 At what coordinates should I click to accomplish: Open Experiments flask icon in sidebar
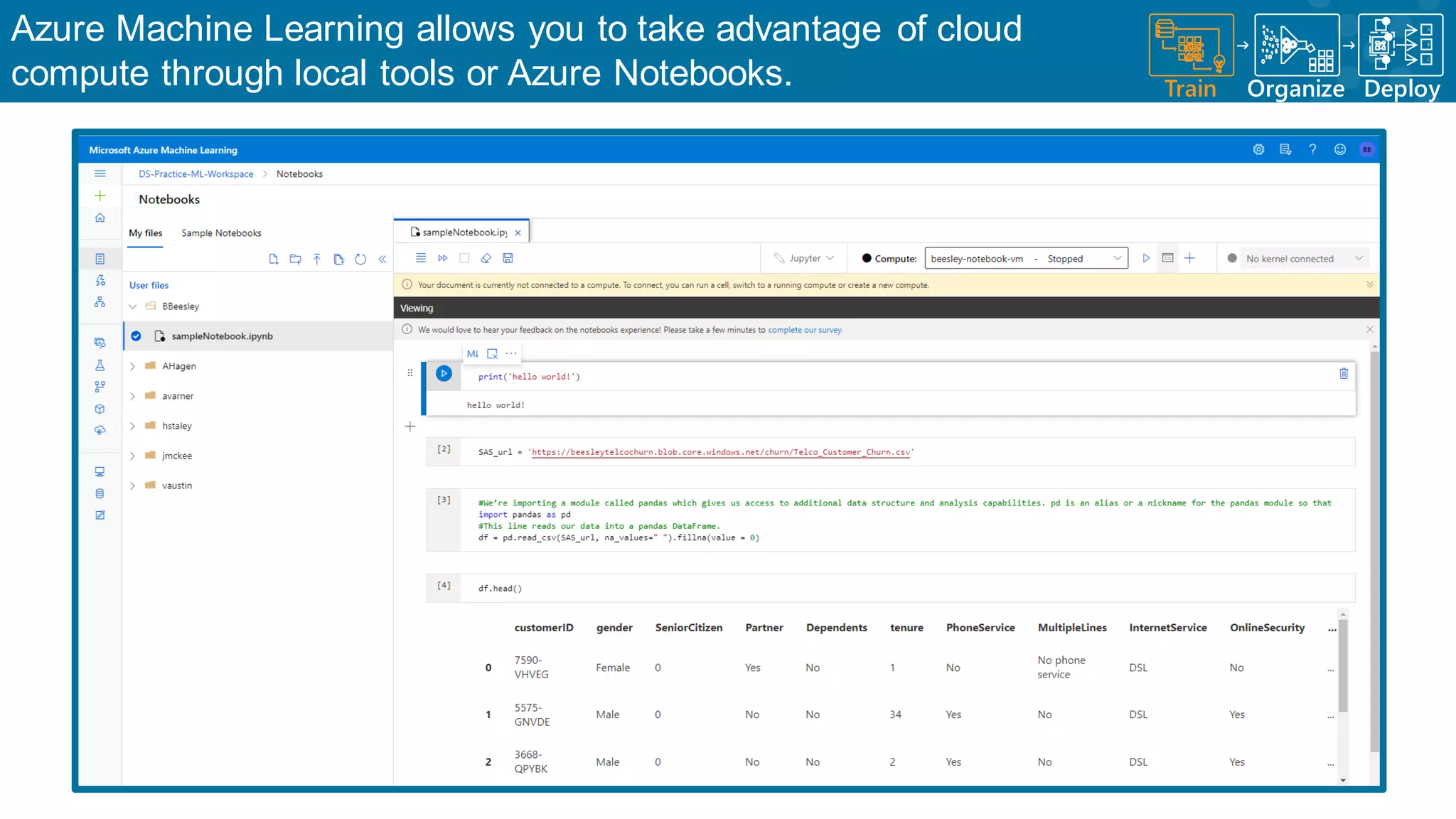(x=100, y=365)
